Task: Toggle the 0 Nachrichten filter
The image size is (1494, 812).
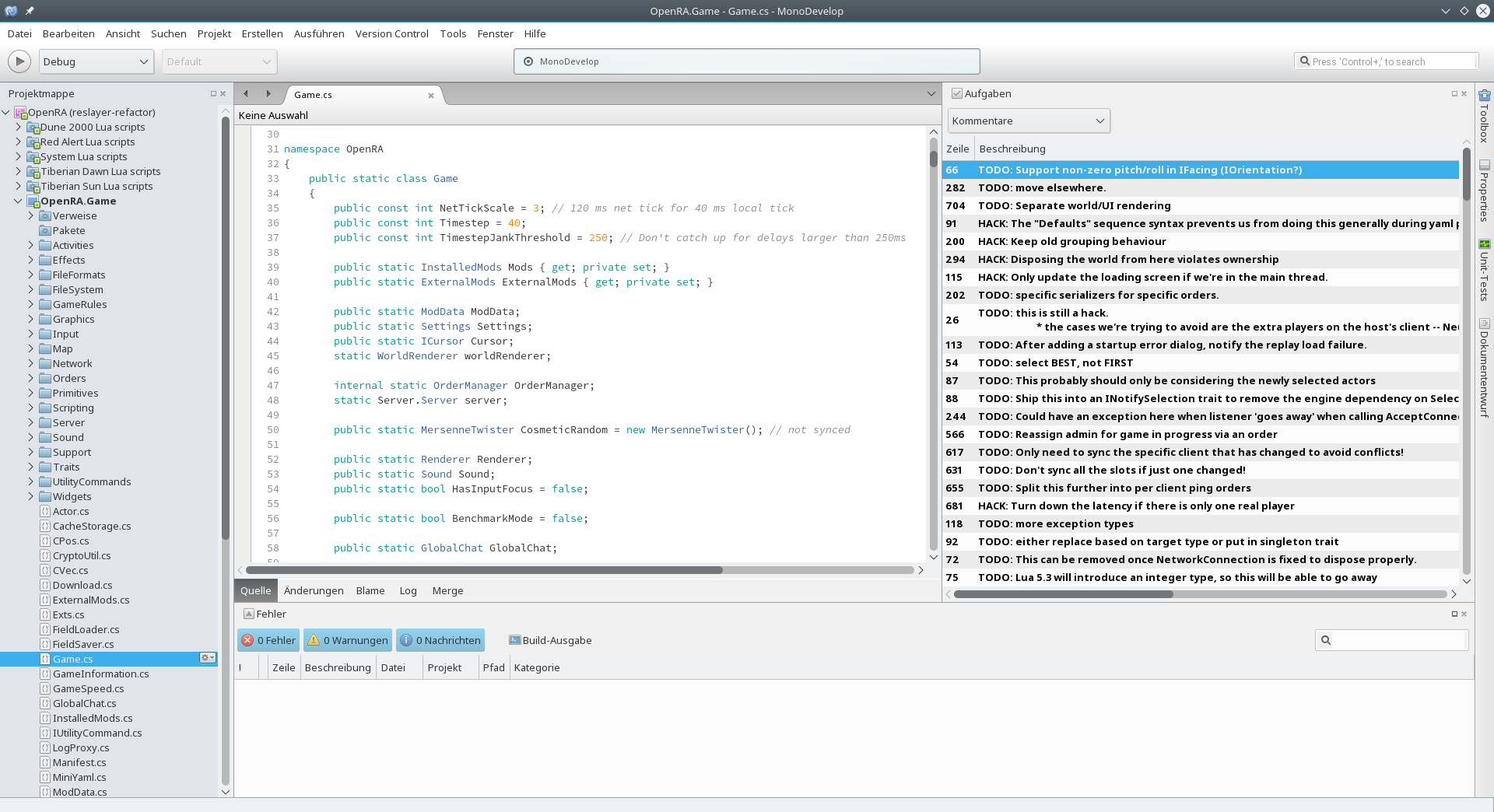Action: (440, 640)
